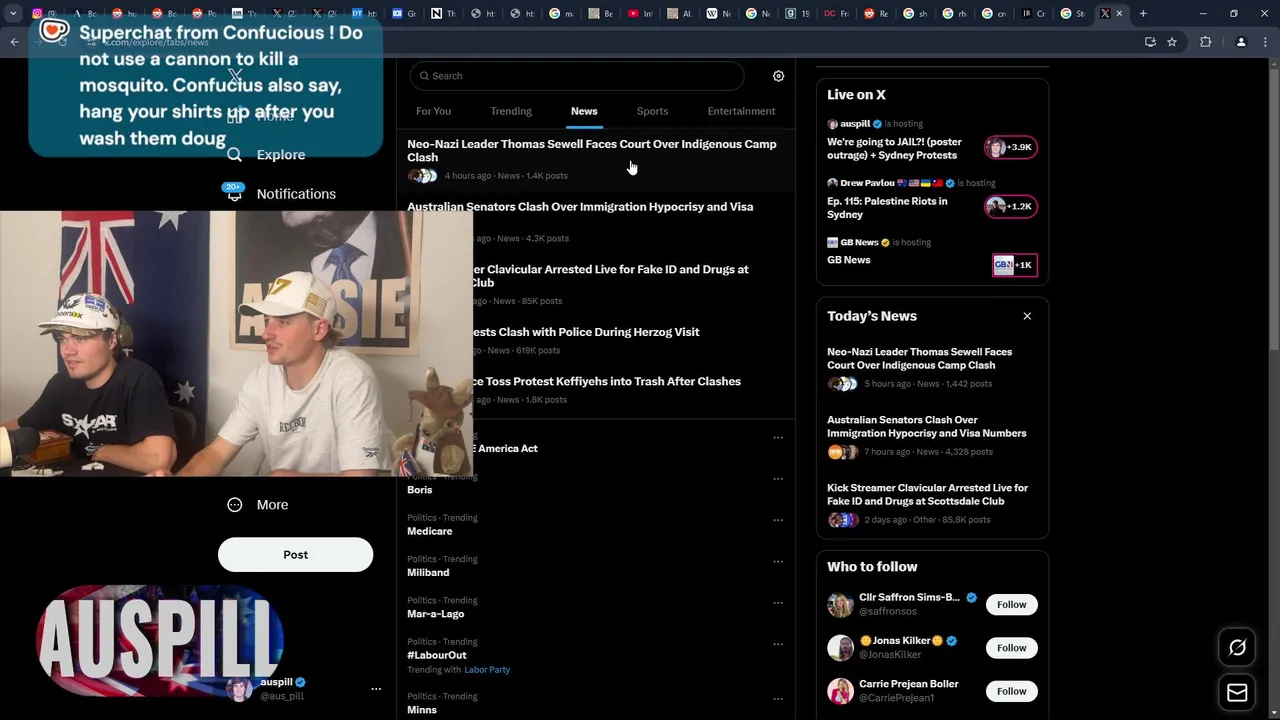The width and height of the screenshot is (1280, 720).
Task: Open tab search dropdown chevron
Action: click(13, 14)
